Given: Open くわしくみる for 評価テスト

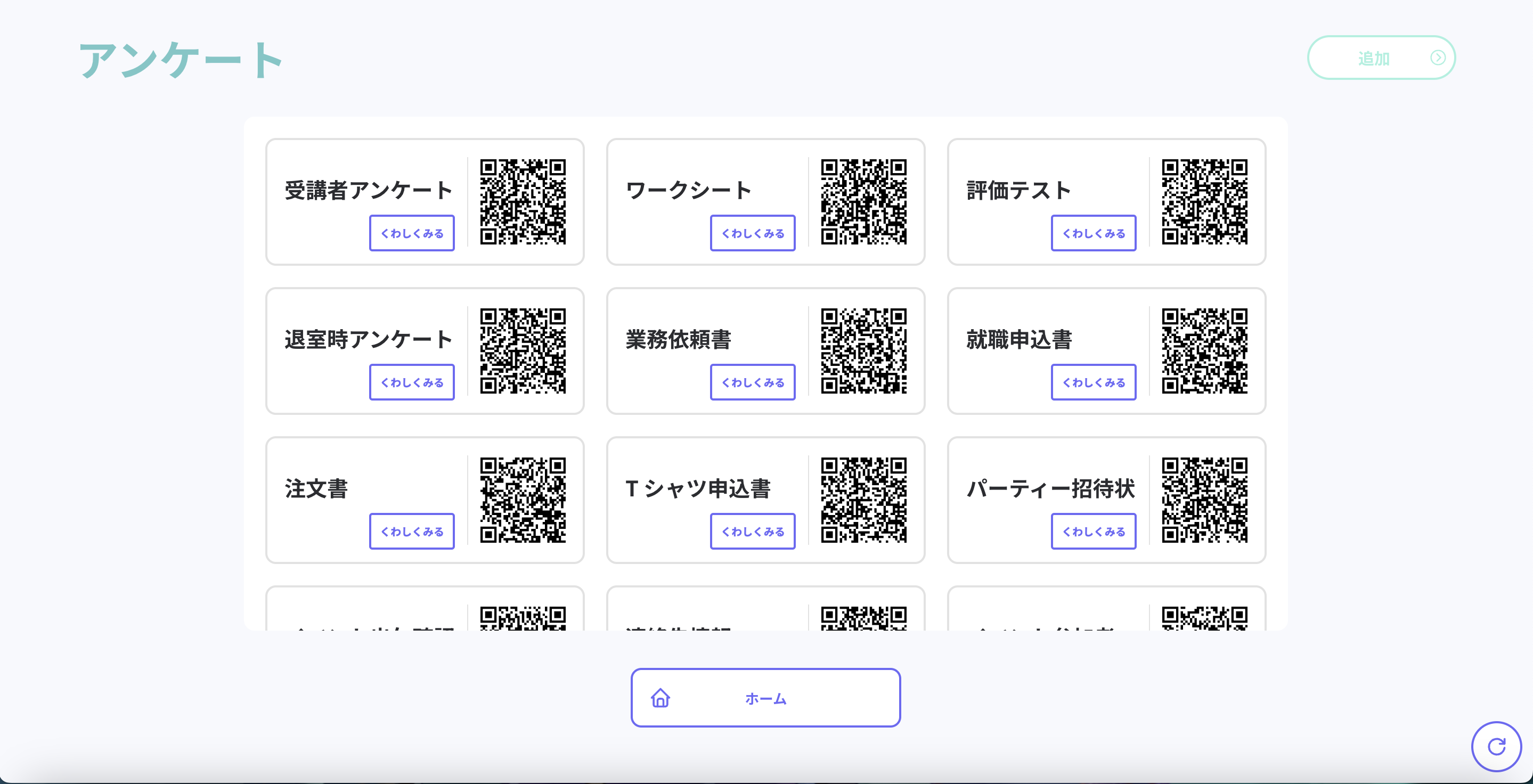Looking at the screenshot, I should [x=1094, y=233].
